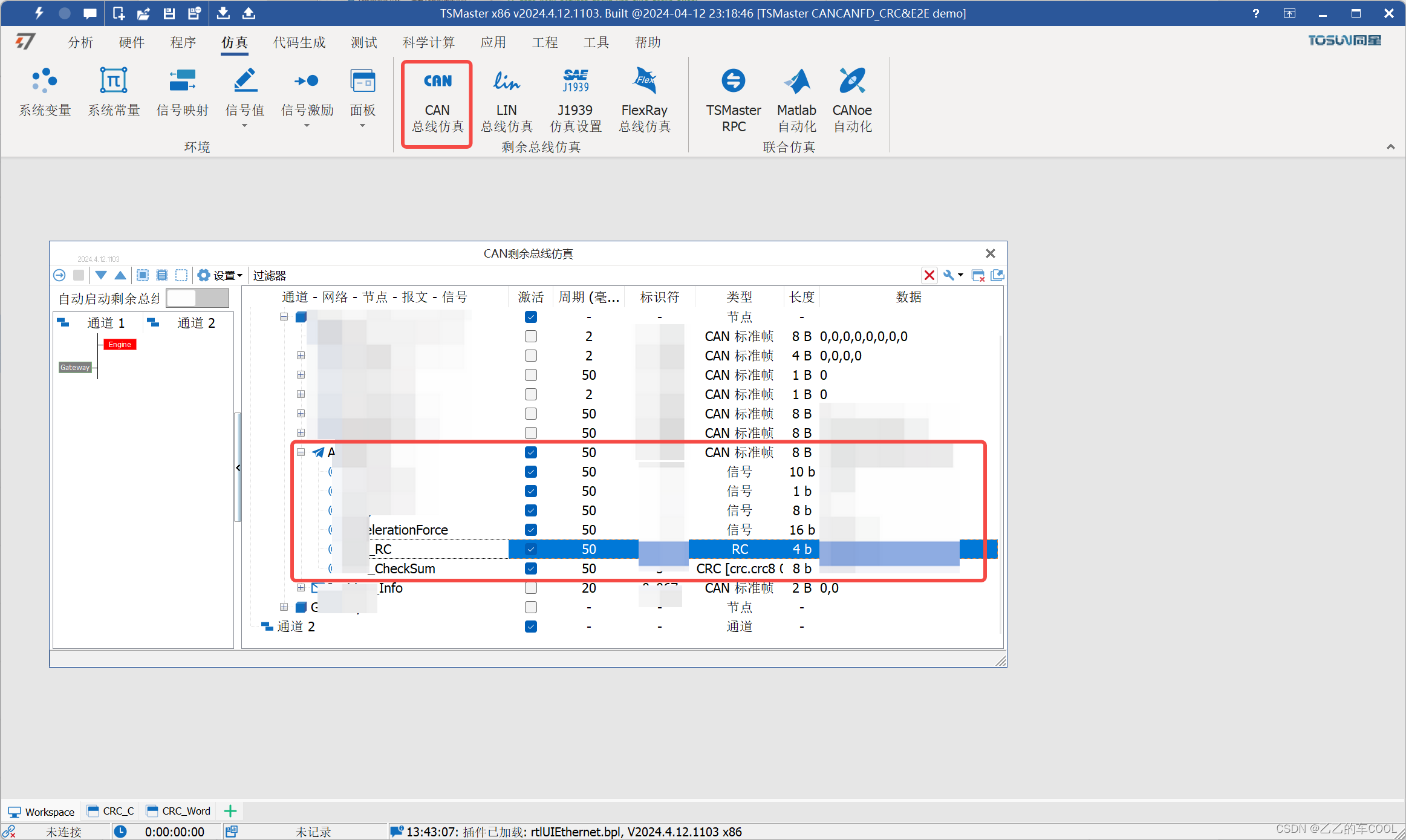The height and width of the screenshot is (840, 1406).
Task: Open the wrench tools dropdown
Action: point(953,275)
